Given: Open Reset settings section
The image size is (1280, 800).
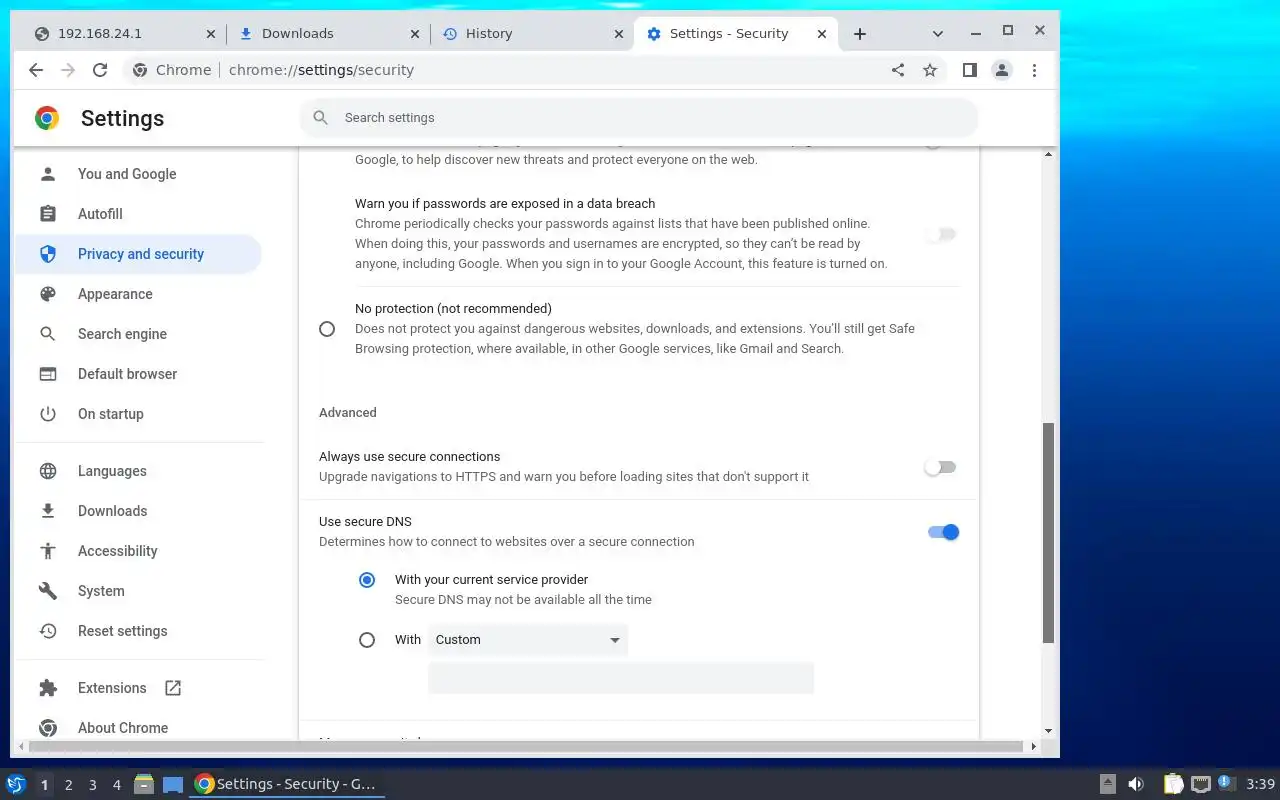Looking at the screenshot, I should click(138, 631).
